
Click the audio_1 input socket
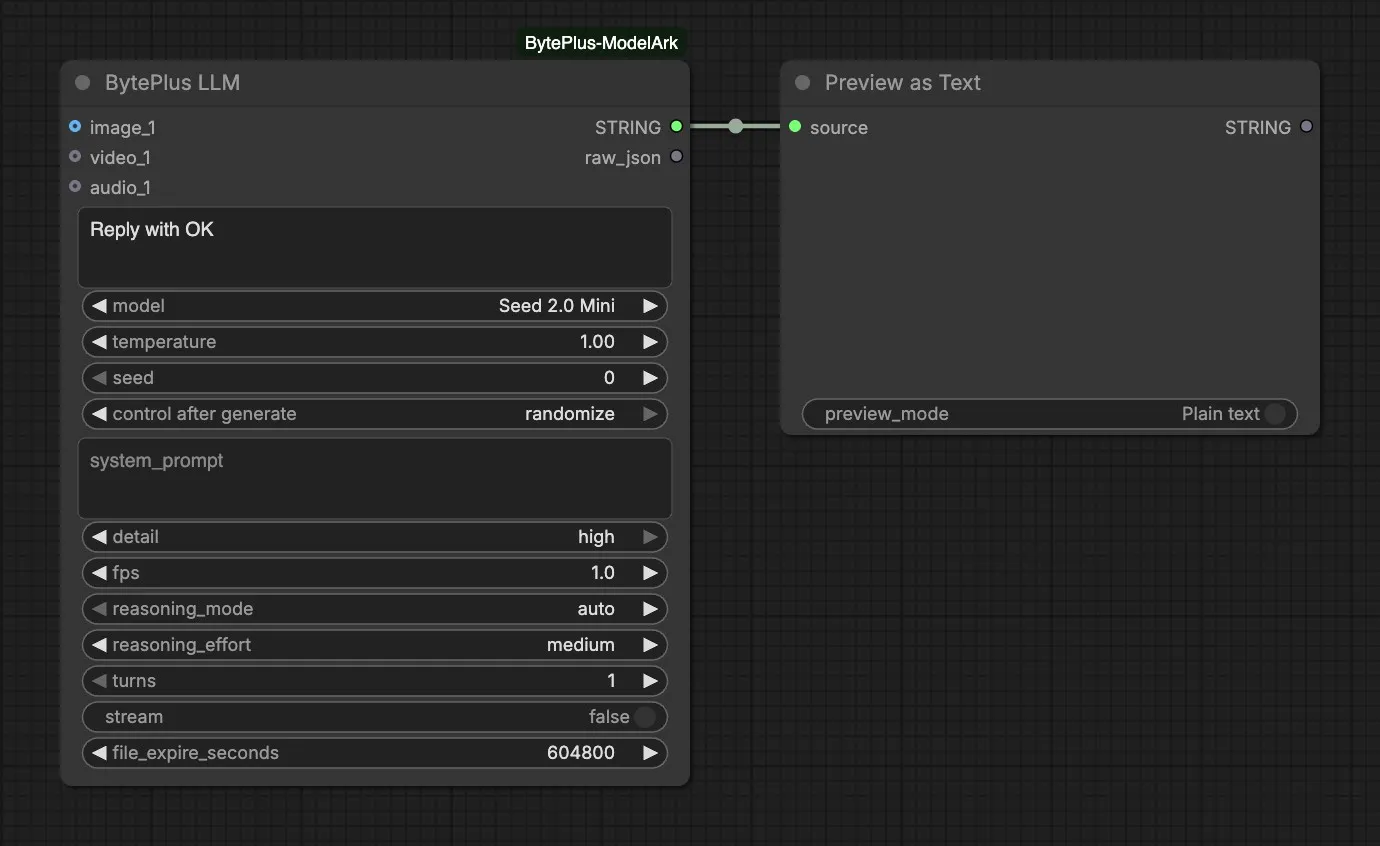[x=75, y=187]
